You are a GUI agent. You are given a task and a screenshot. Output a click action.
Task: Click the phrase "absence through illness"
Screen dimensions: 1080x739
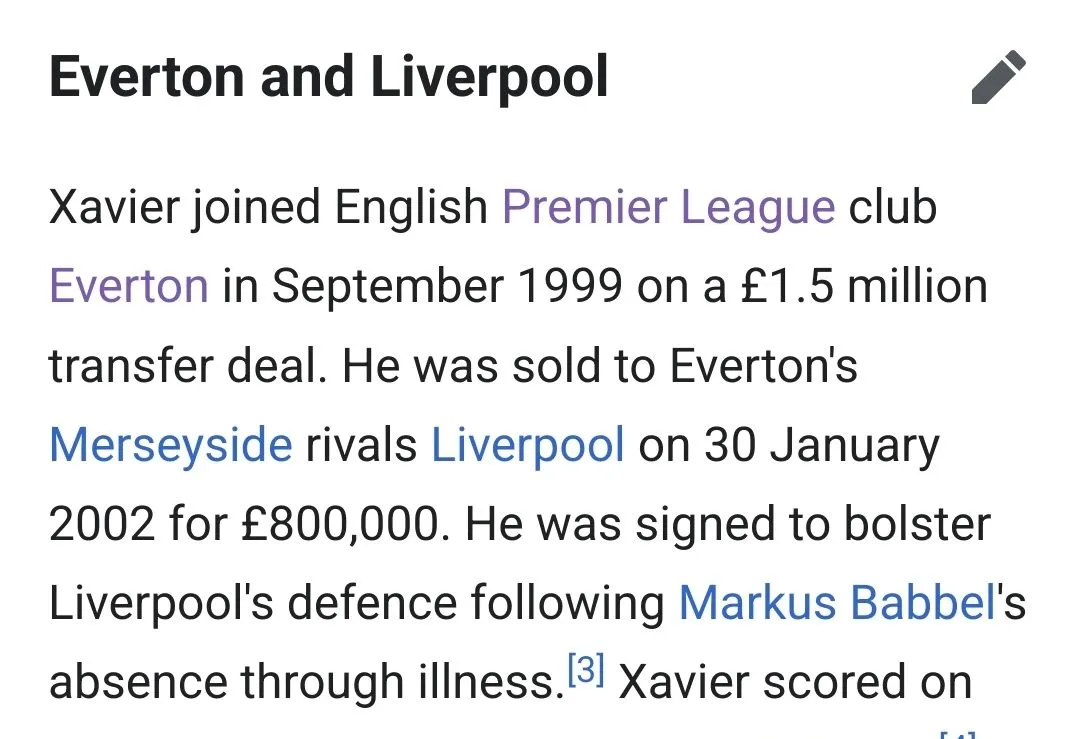click(x=300, y=682)
